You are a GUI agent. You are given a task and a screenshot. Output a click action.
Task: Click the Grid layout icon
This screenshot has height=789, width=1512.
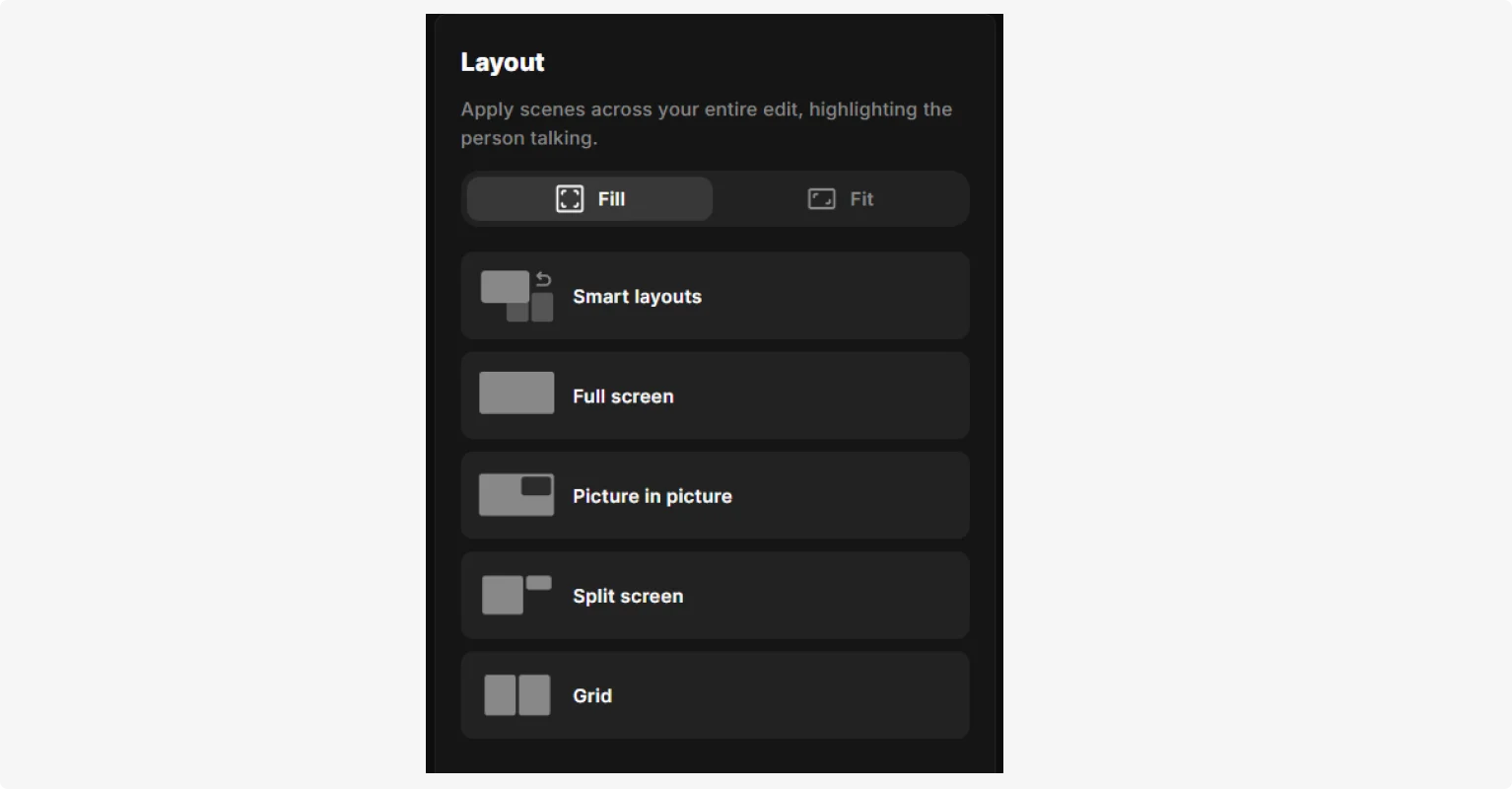pyautogui.click(x=515, y=694)
